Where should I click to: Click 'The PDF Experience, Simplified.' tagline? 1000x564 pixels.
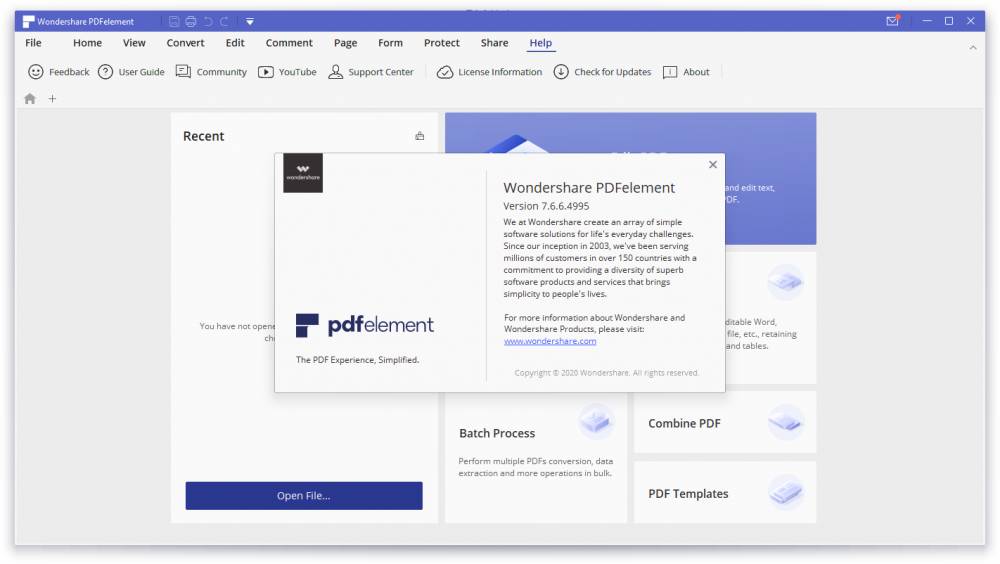click(x=357, y=360)
